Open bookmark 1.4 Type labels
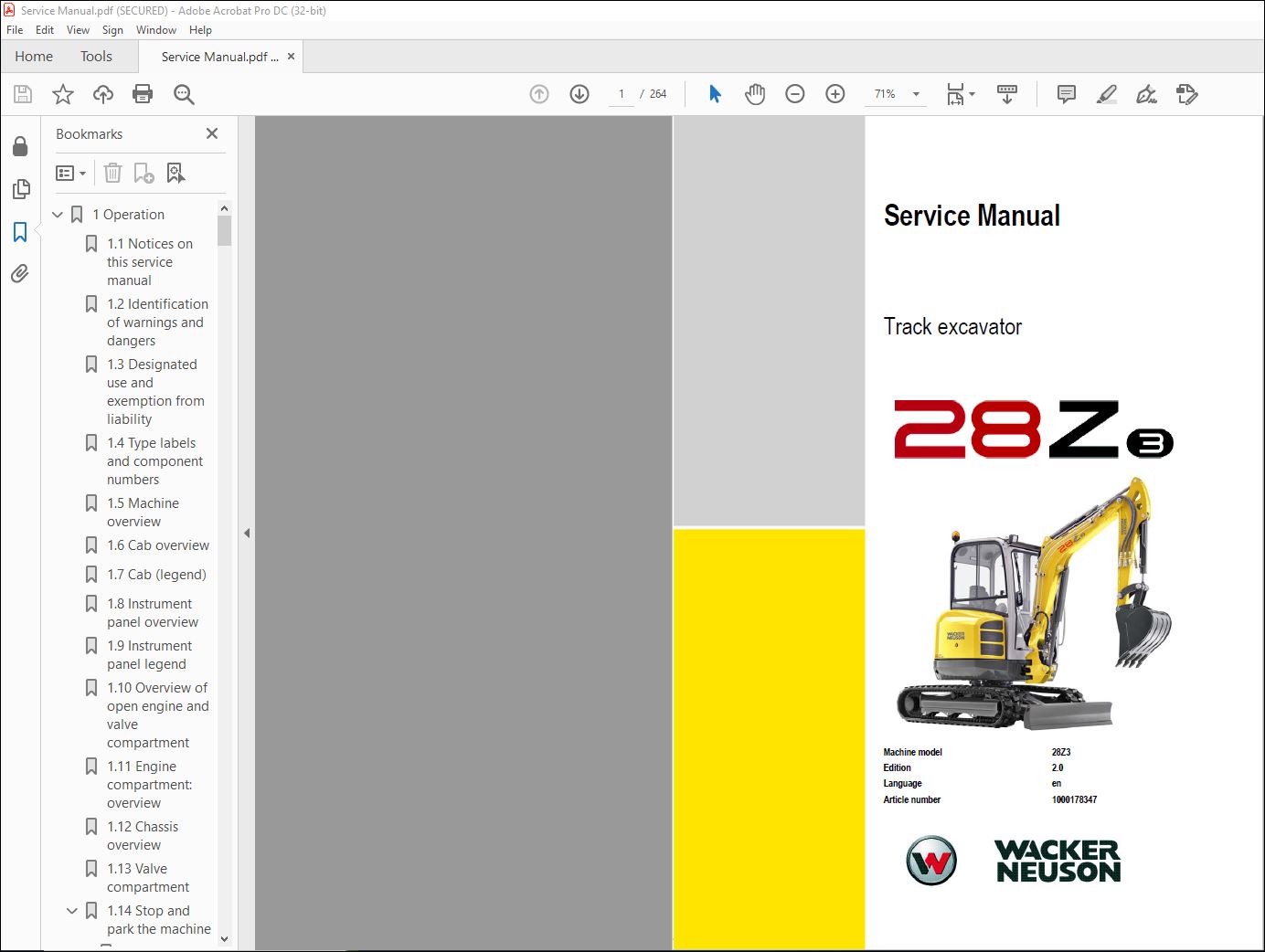Viewport: 1265px width, 952px height. (x=154, y=461)
